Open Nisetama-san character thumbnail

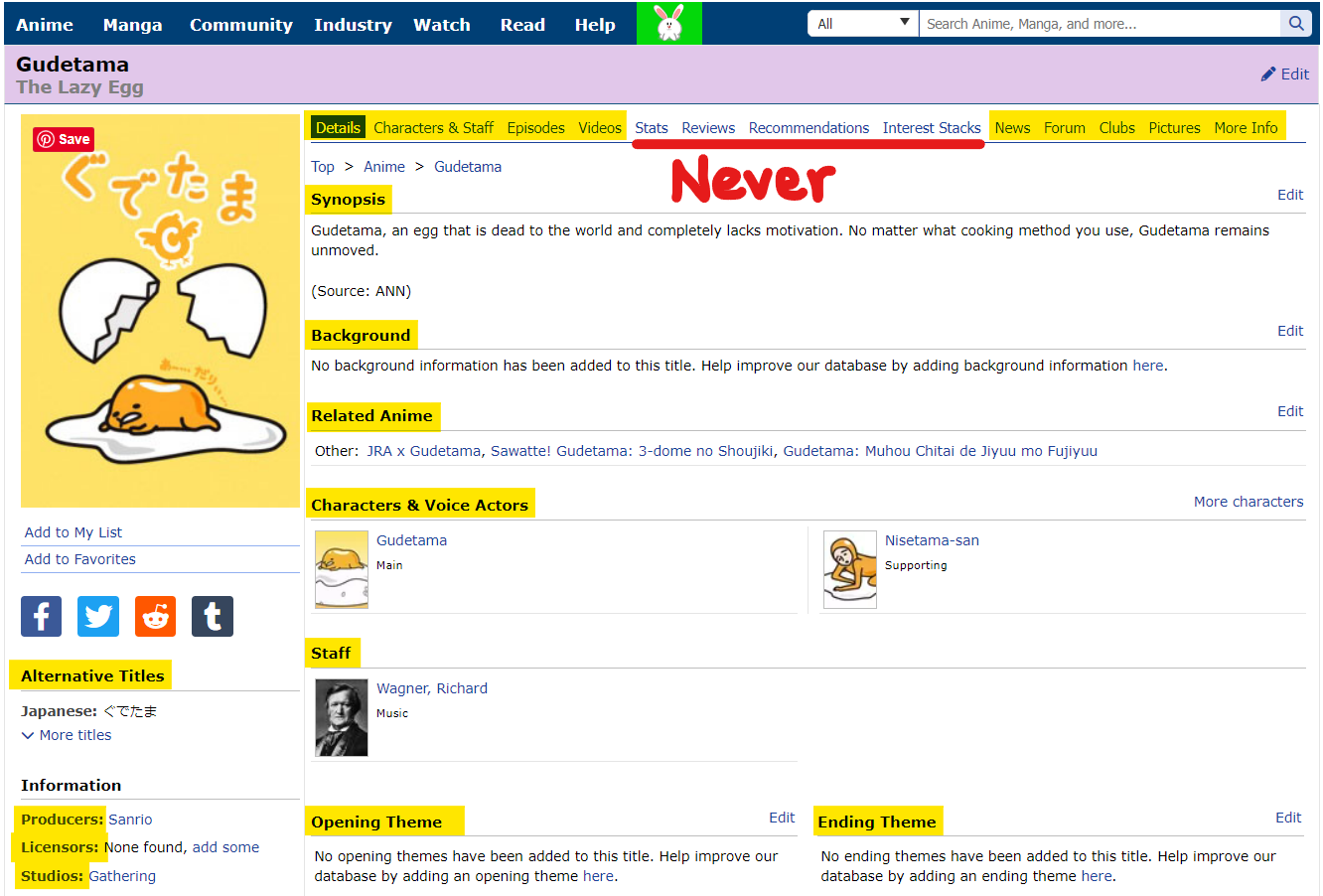tap(850, 569)
